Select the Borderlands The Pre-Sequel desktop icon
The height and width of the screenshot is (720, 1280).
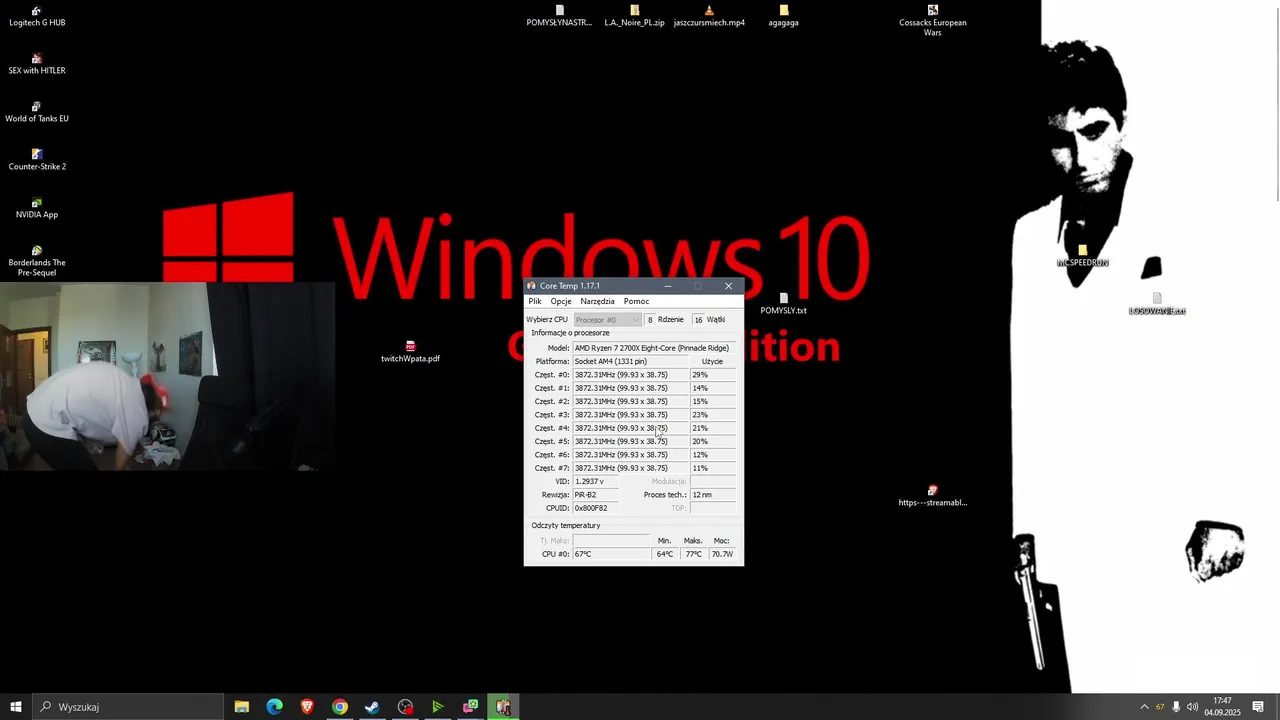click(37, 261)
